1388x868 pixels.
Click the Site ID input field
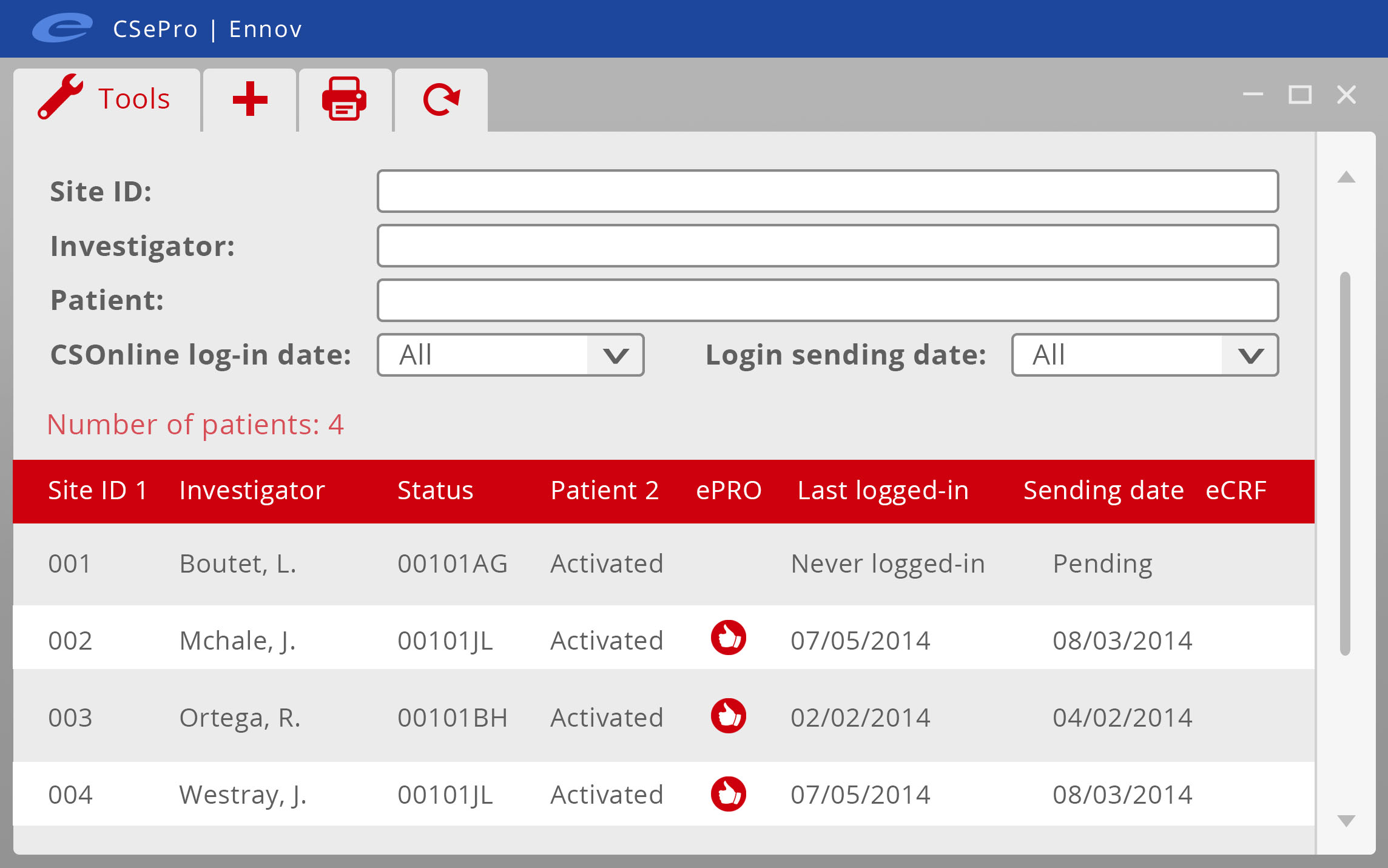[827, 191]
